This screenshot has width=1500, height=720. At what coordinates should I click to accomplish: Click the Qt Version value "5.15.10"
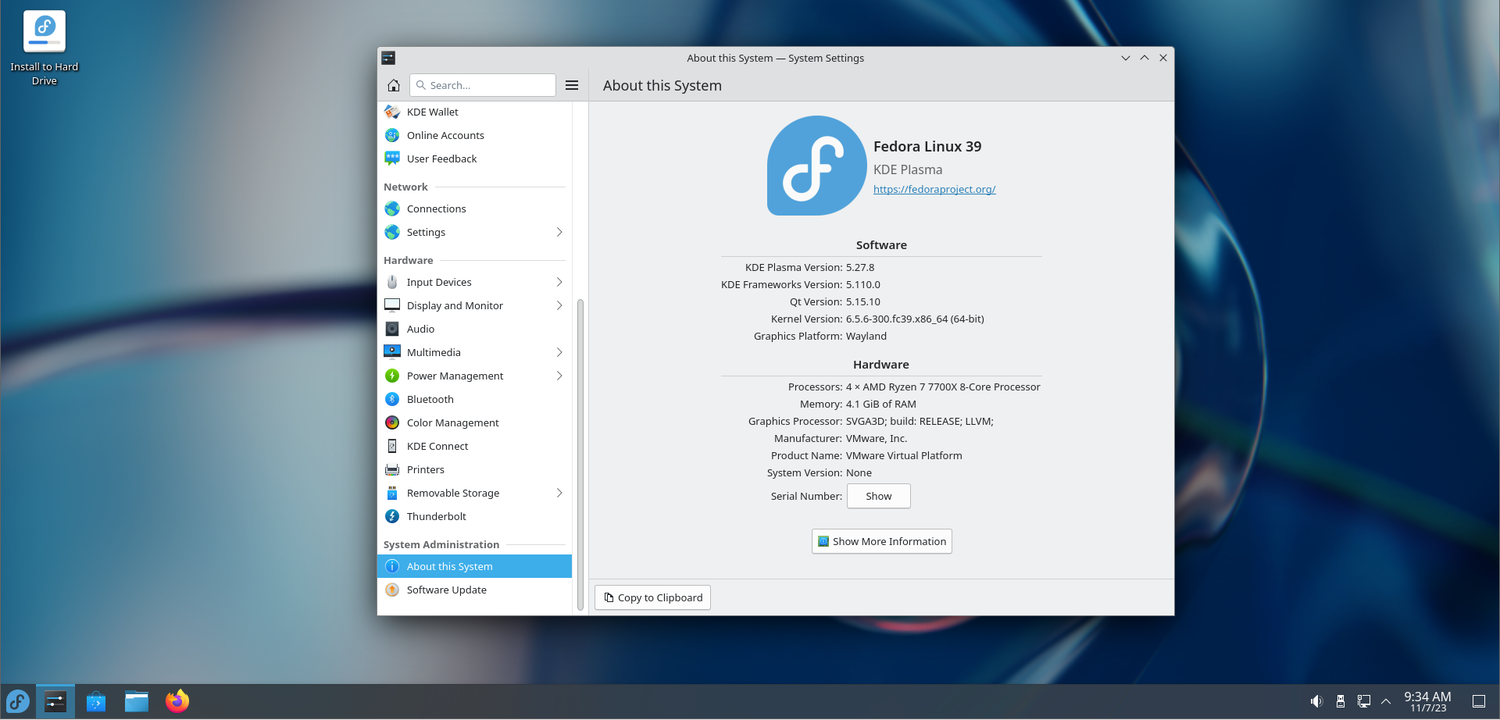[x=863, y=302]
